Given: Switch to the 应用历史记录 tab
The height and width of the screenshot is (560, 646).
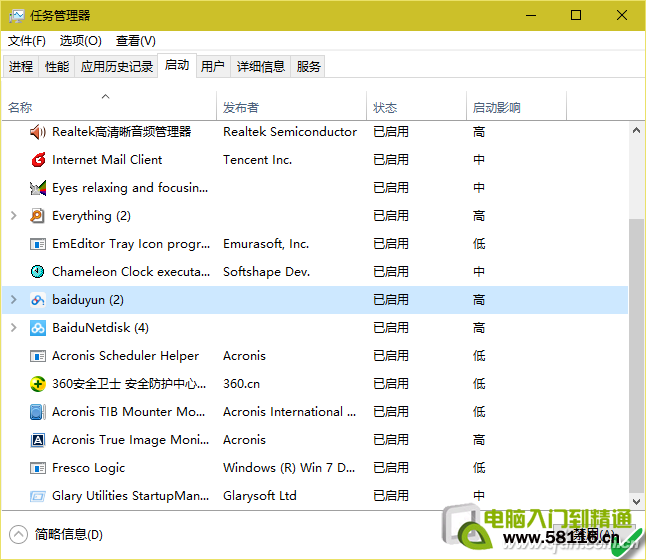Looking at the screenshot, I should point(116,66).
